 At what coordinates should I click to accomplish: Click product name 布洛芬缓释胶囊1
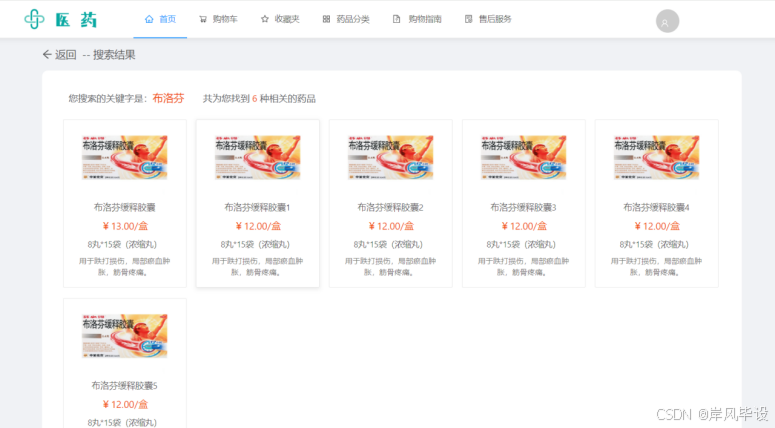tap(258, 208)
